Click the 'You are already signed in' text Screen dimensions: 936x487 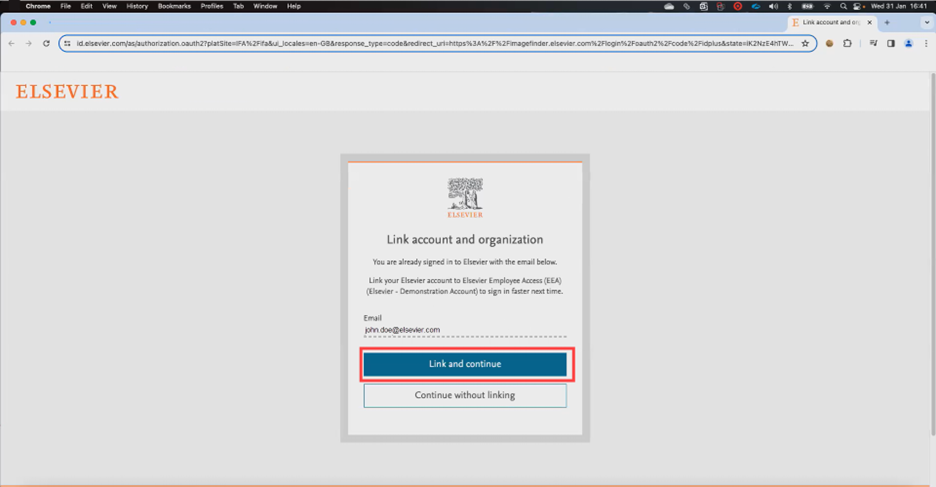pyautogui.click(x=464, y=262)
